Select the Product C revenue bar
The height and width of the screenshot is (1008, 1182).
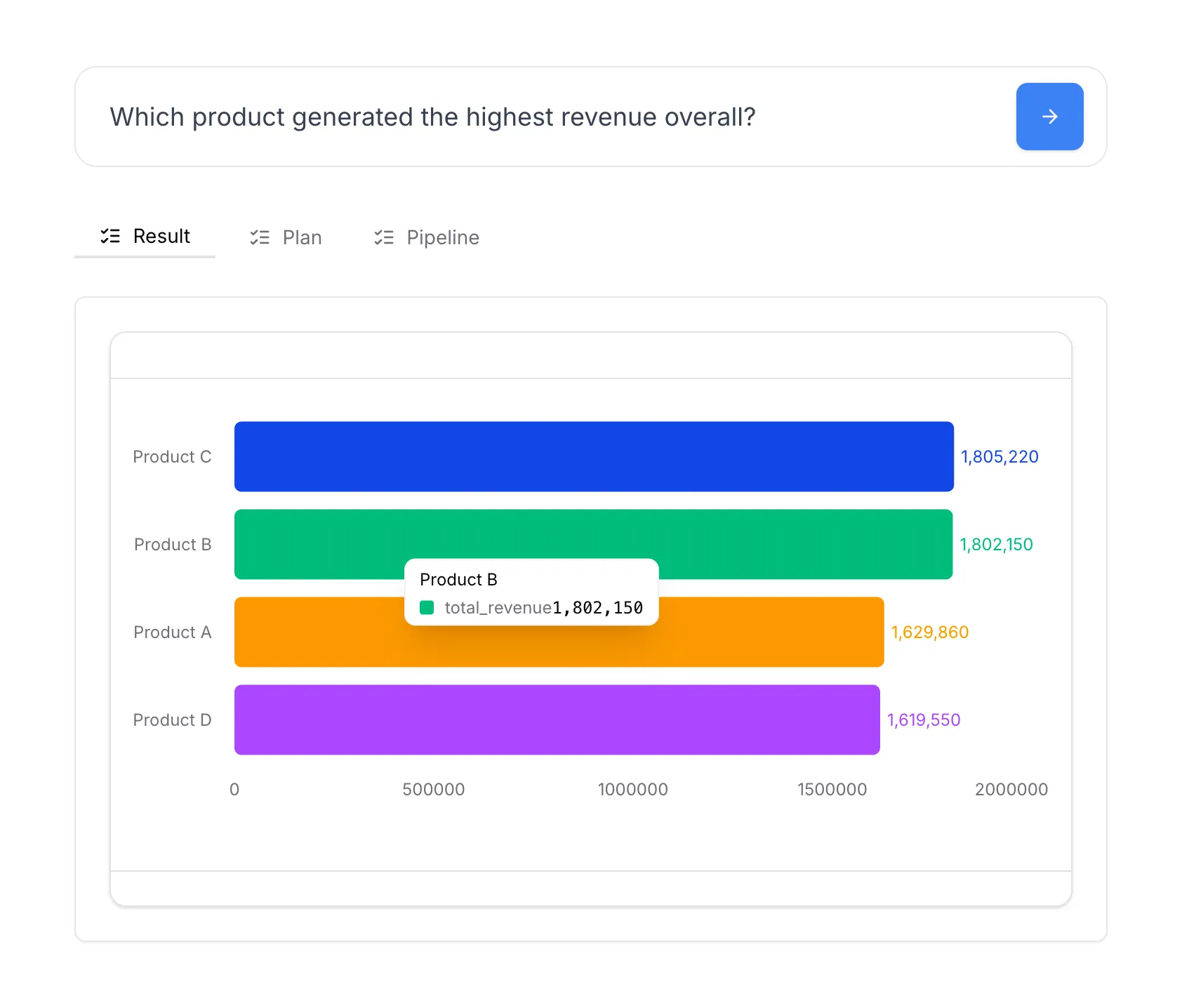pyautogui.click(x=594, y=456)
